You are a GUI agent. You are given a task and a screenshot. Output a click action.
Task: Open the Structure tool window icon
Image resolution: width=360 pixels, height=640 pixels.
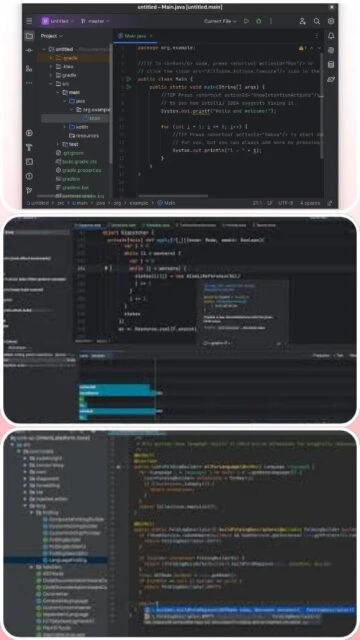point(29,68)
